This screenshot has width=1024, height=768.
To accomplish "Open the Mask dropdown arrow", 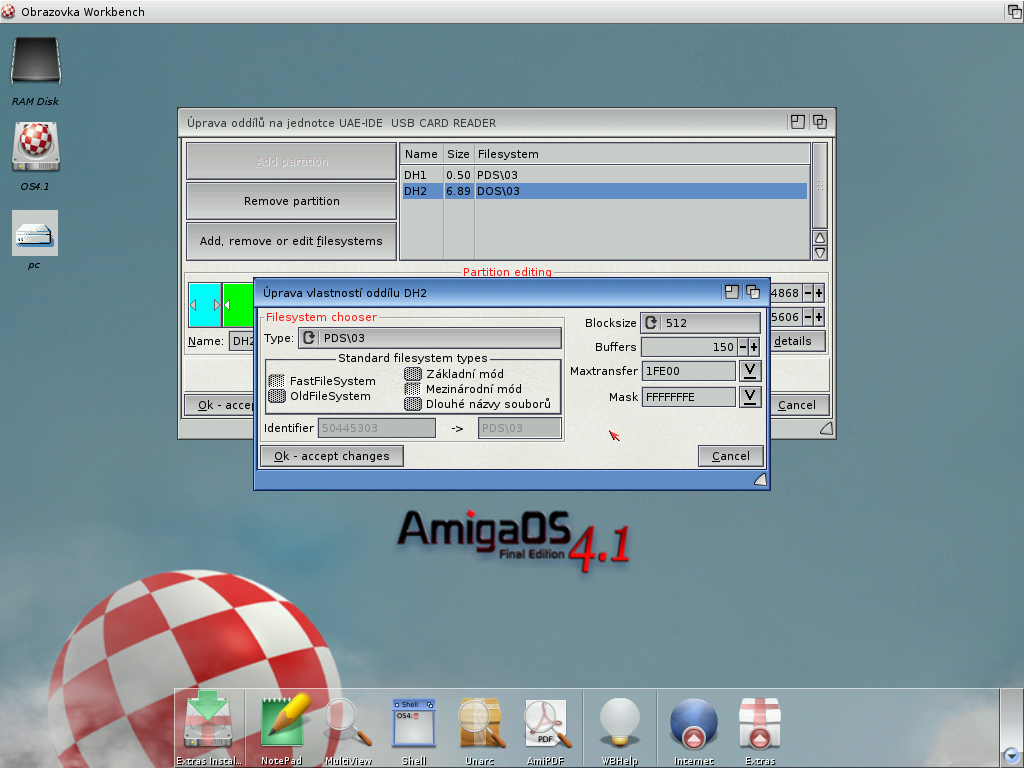I will pos(750,397).
